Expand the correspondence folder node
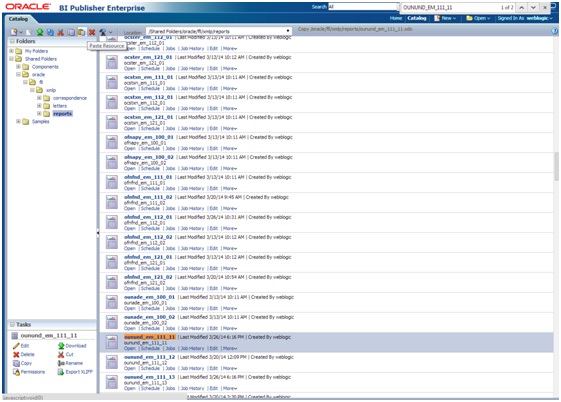Viewport: 561px width, 402px height. pos(39,98)
